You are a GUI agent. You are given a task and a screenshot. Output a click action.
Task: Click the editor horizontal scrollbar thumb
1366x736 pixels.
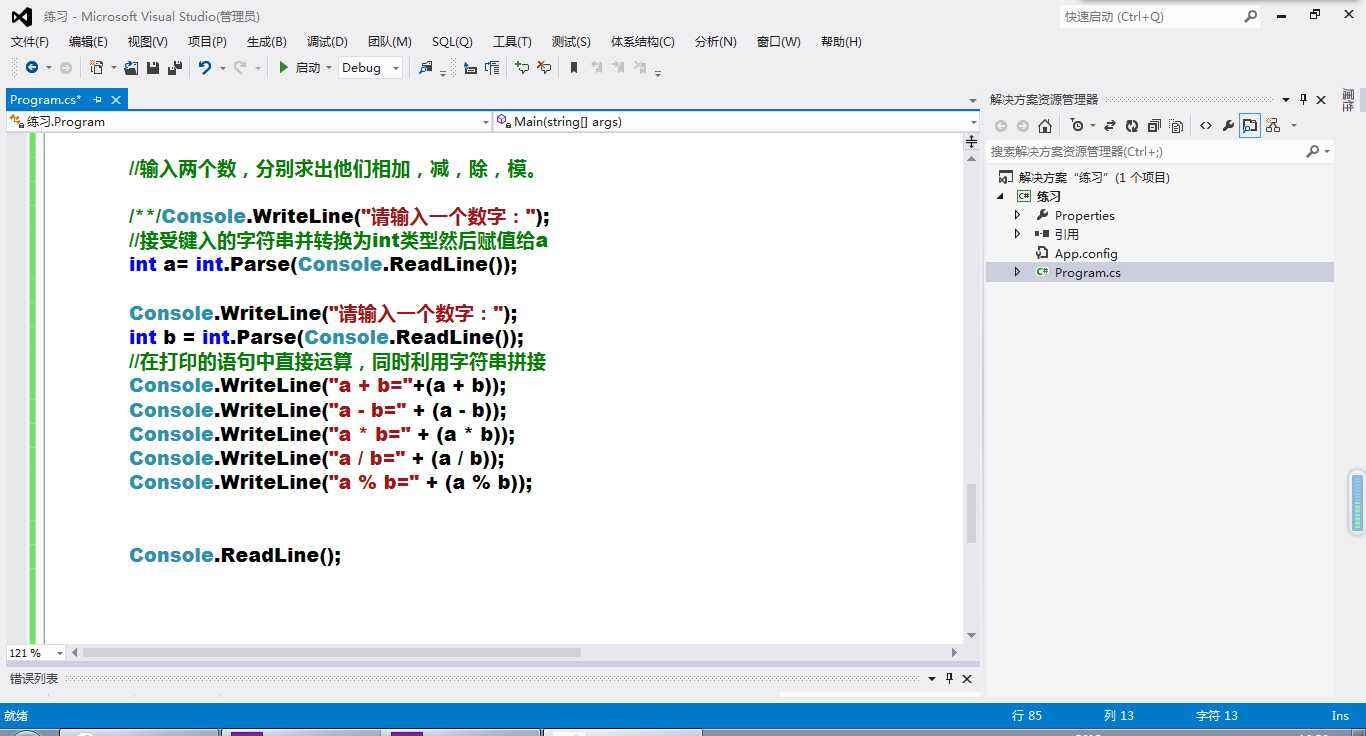331,652
